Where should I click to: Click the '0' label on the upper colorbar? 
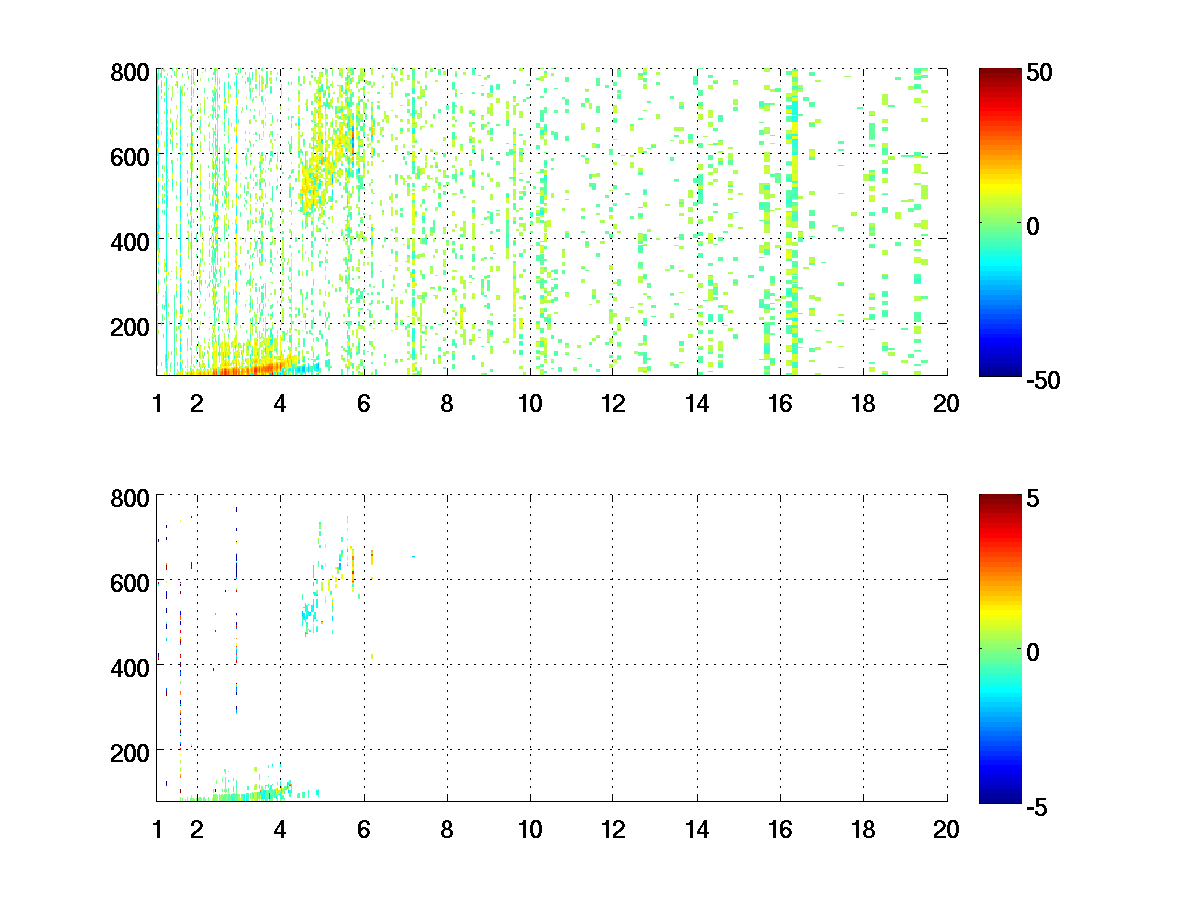pyautogui.click(x=1035, y=227)
